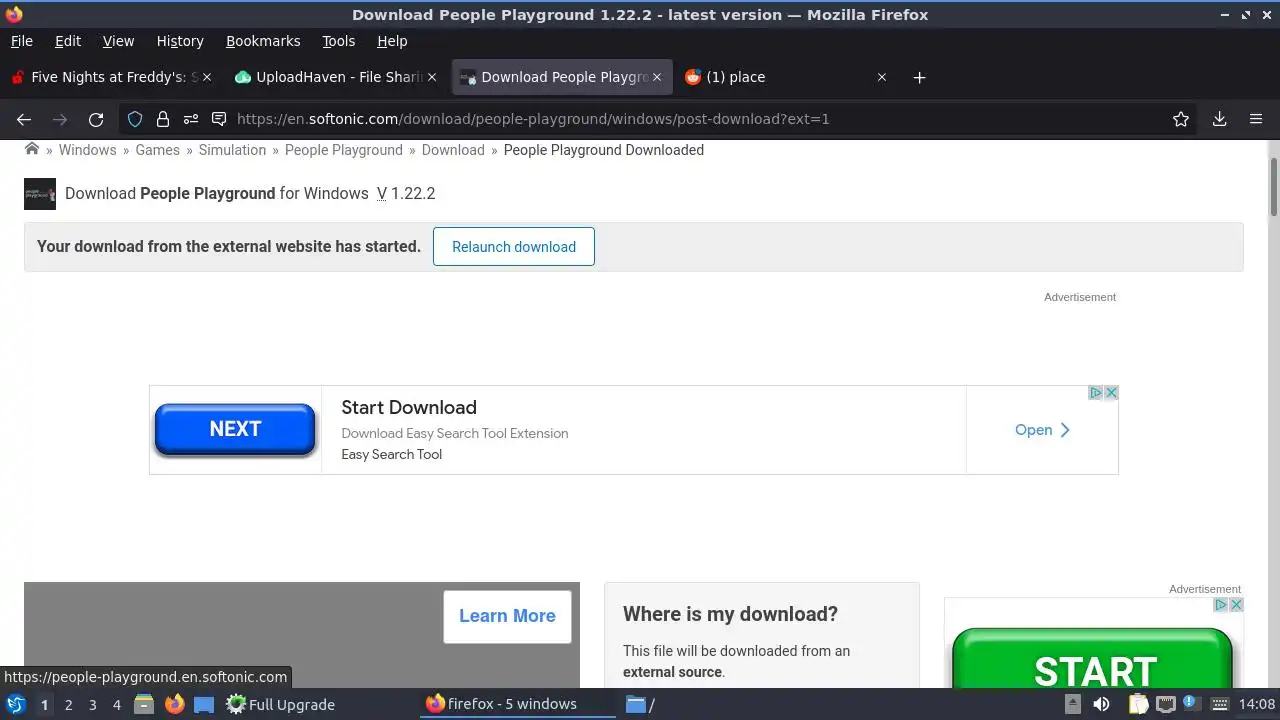Click the network tray icon
Viewport: 1280px width, 720px height.
pyautogui.click(x=1165, y=704)
